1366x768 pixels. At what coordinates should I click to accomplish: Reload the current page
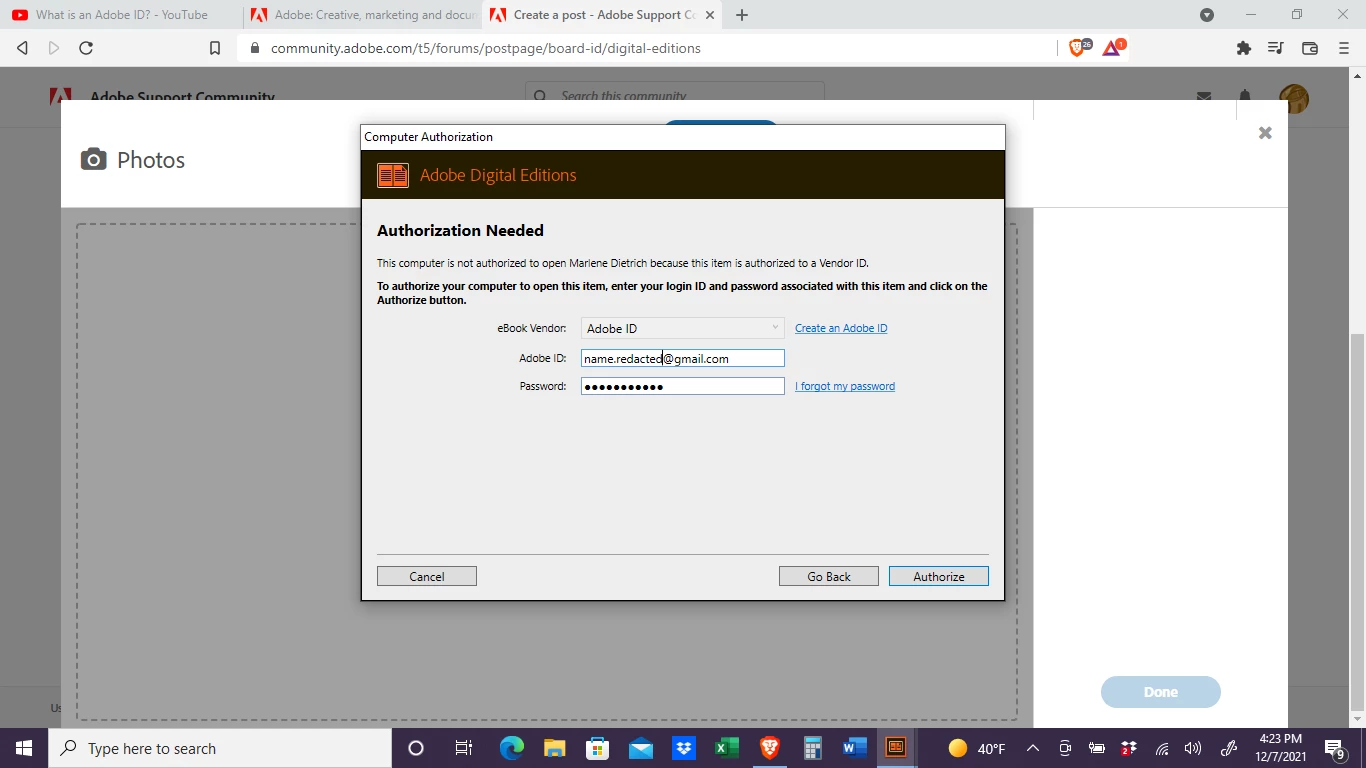point(86,48)
